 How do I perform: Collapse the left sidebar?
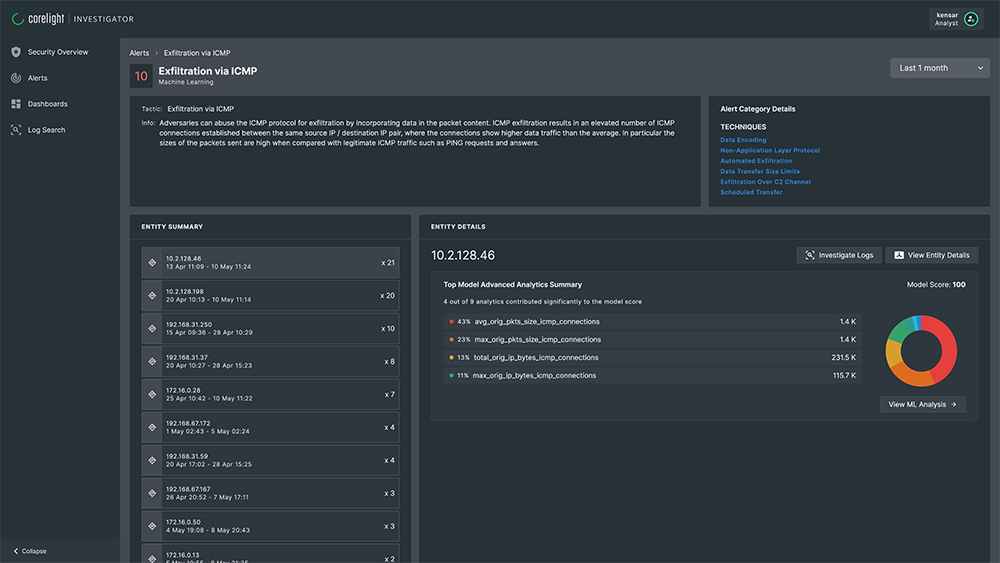[30, 551]
